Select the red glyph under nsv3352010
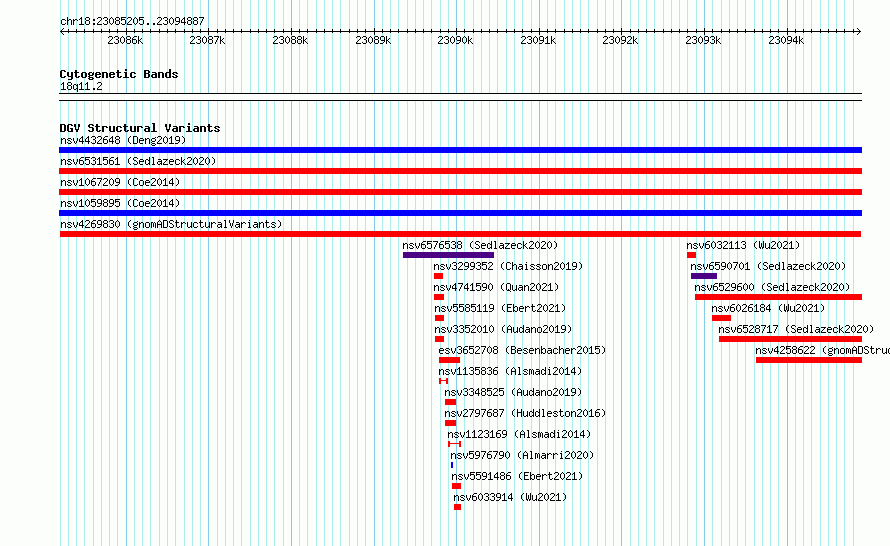 439,339
